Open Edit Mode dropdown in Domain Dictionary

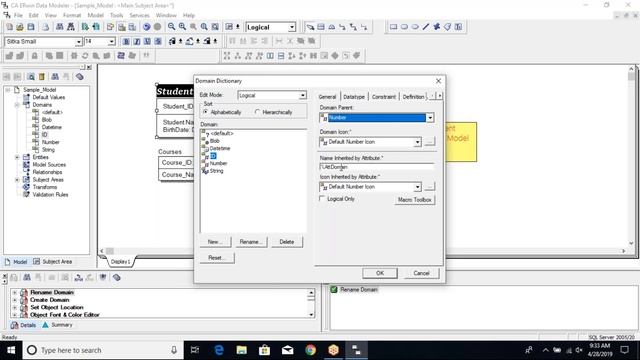click(x=302, y=95)
